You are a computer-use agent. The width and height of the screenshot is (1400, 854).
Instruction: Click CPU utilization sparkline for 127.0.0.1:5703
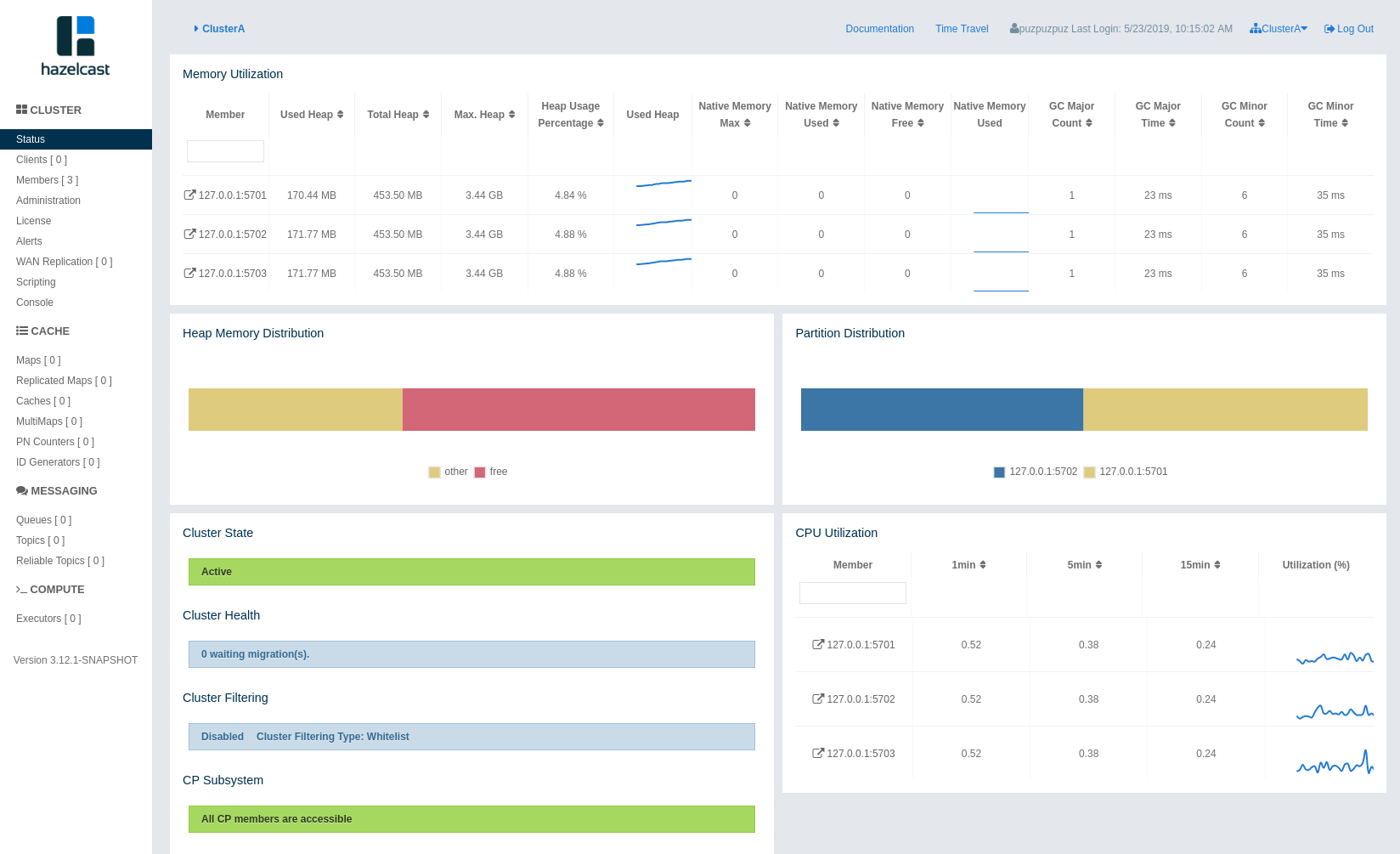(x=1335, y=762)
